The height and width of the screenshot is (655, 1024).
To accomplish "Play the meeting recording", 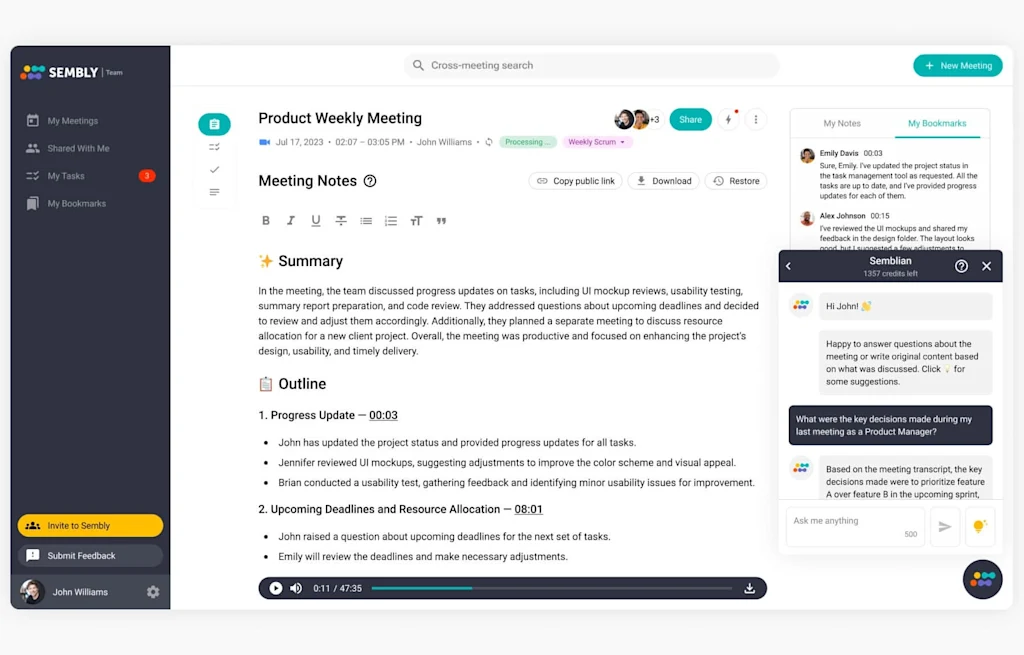I will (276, 588).
